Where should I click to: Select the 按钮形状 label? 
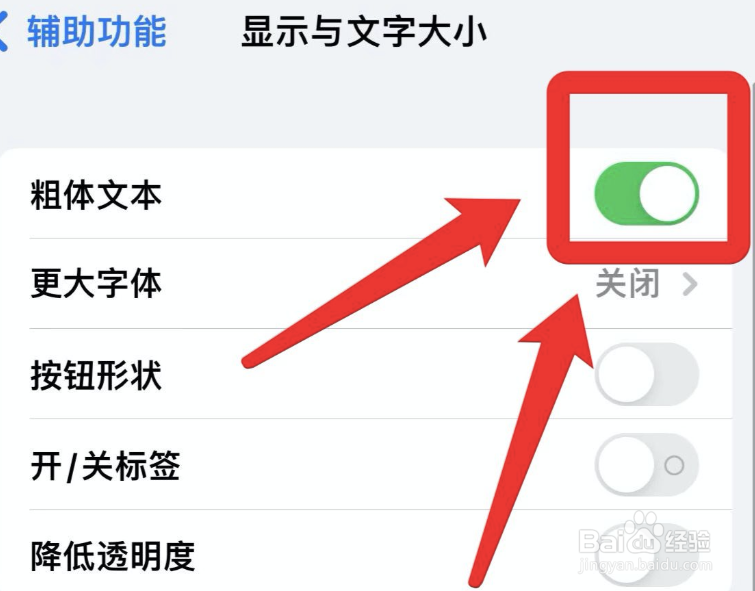[x=96, y=375]
